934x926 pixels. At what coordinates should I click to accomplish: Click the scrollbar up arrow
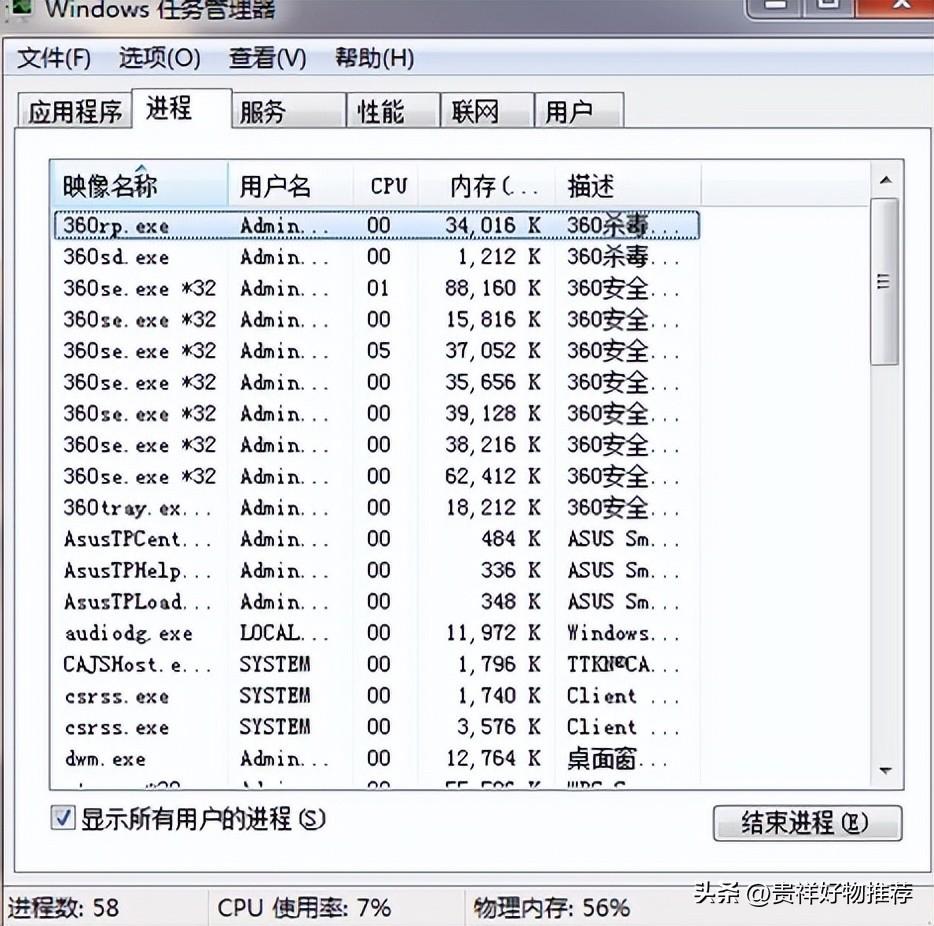coord(885,180)
